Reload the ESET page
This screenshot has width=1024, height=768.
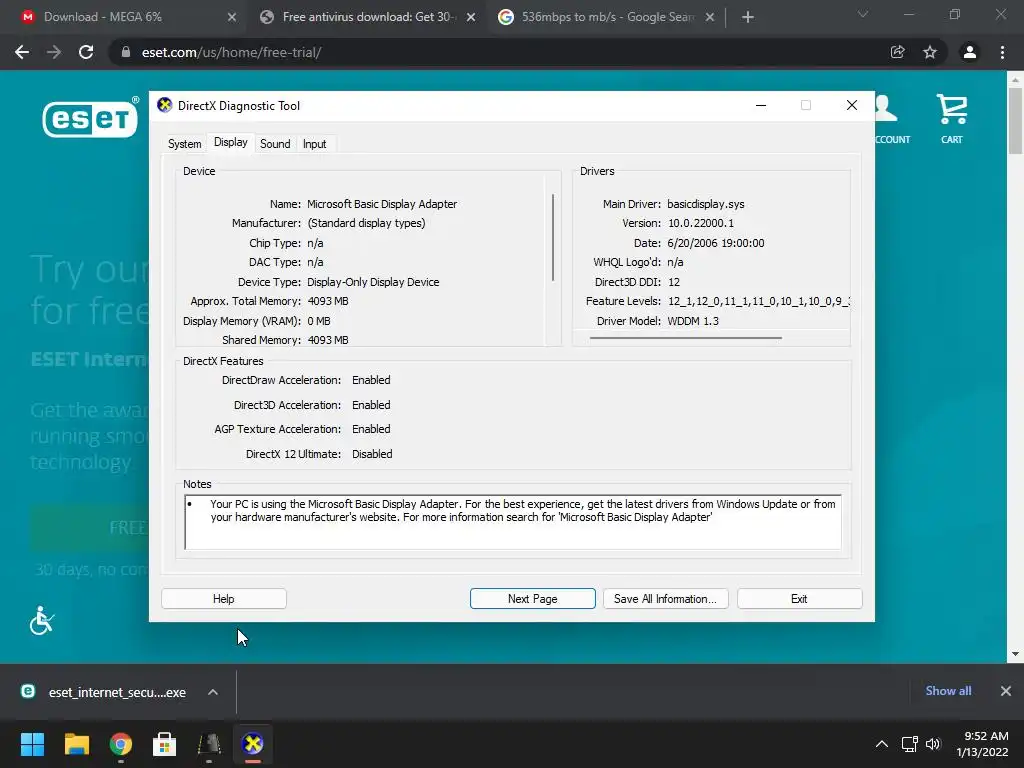coord(86,52)
